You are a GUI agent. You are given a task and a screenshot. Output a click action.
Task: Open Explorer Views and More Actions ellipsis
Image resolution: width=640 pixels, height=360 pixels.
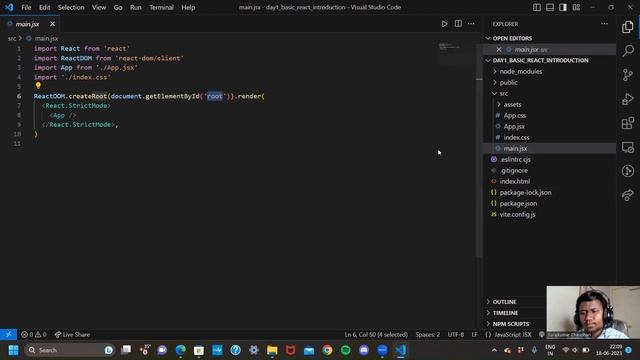604,24
